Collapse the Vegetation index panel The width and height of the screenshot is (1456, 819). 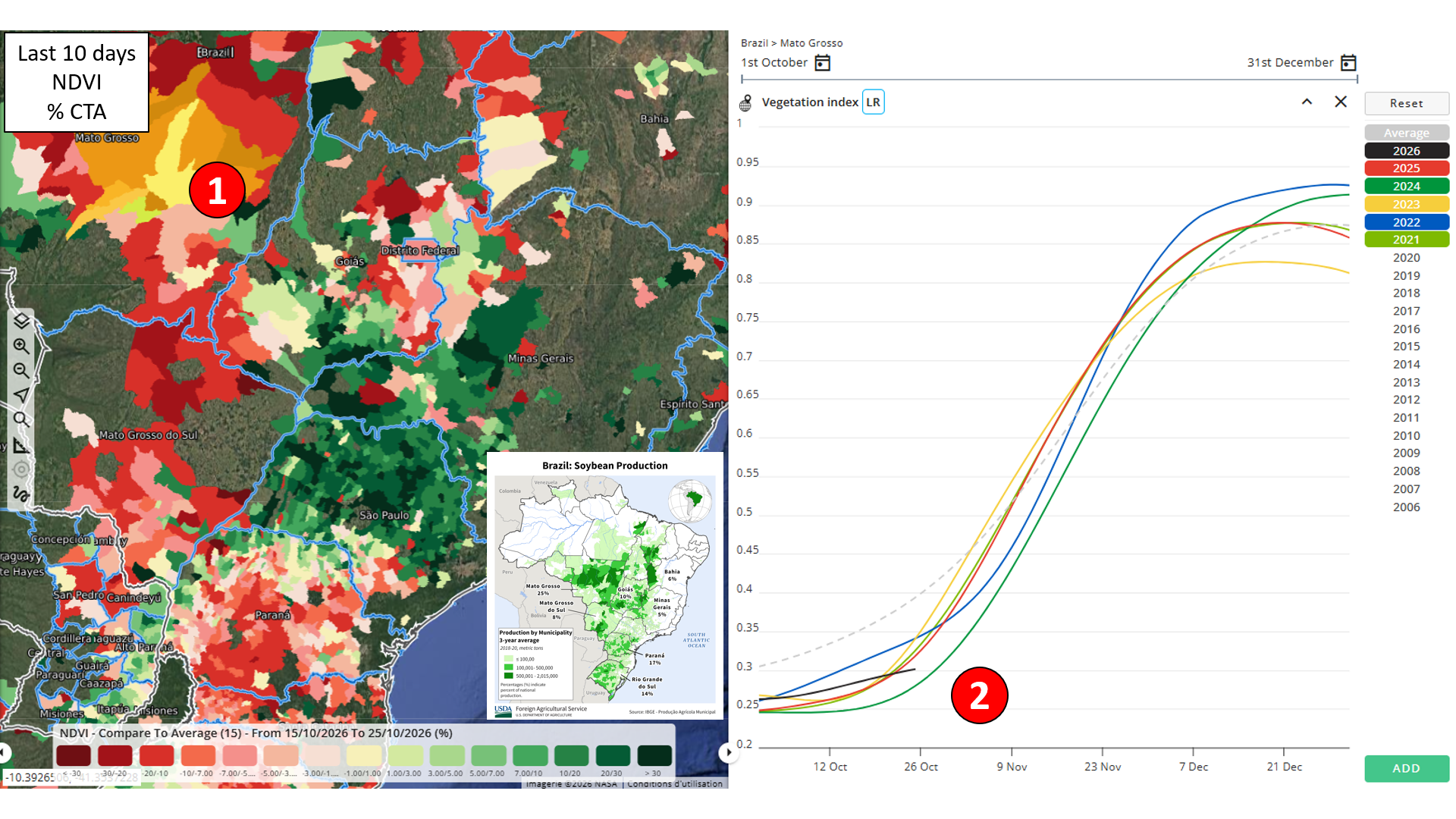coord(1307,102)
